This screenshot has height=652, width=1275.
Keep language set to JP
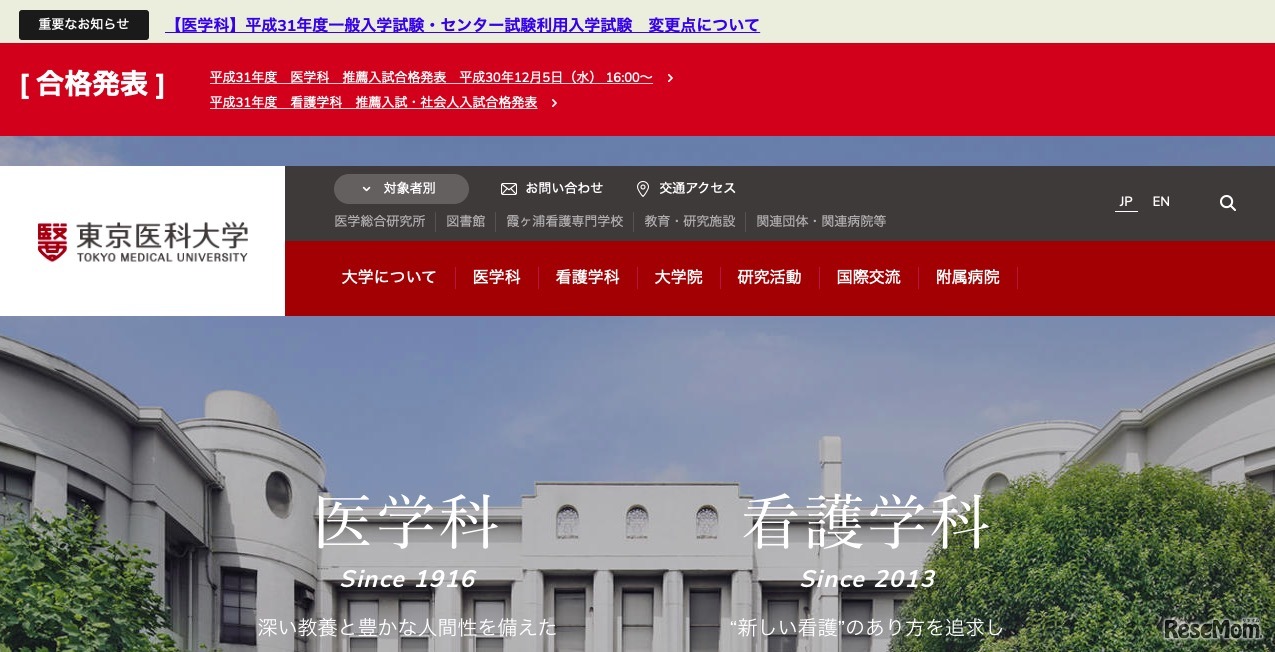(1126, 201)
